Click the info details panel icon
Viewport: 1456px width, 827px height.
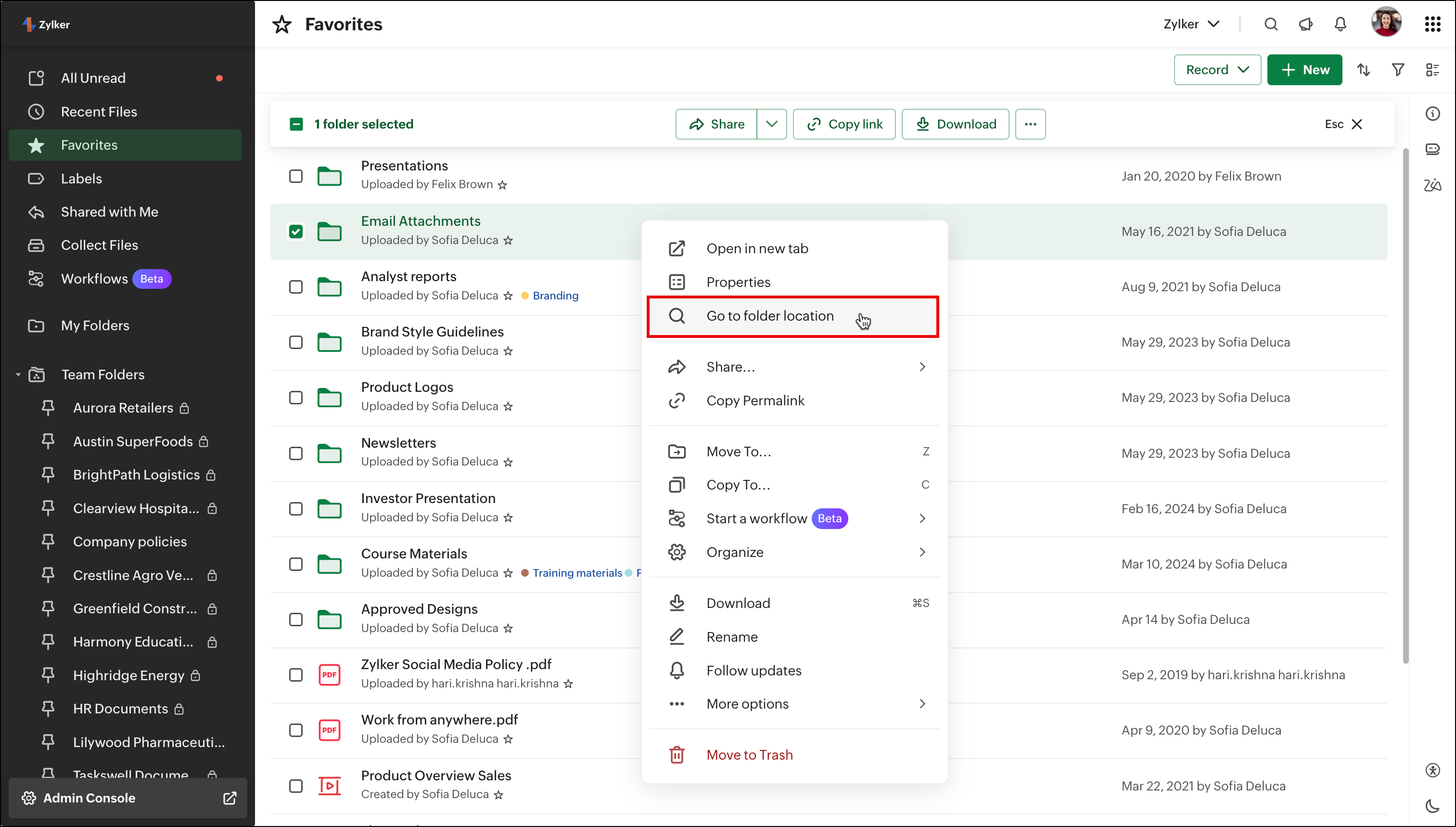tap(1432, 114)
